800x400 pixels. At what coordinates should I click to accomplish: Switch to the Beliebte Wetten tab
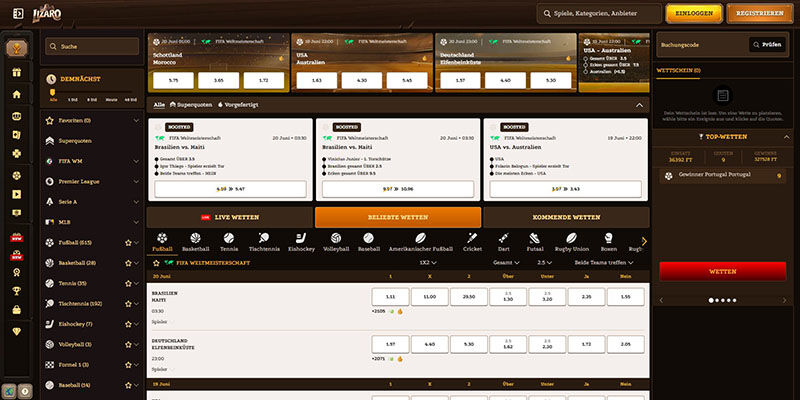(x=398, y=217)
